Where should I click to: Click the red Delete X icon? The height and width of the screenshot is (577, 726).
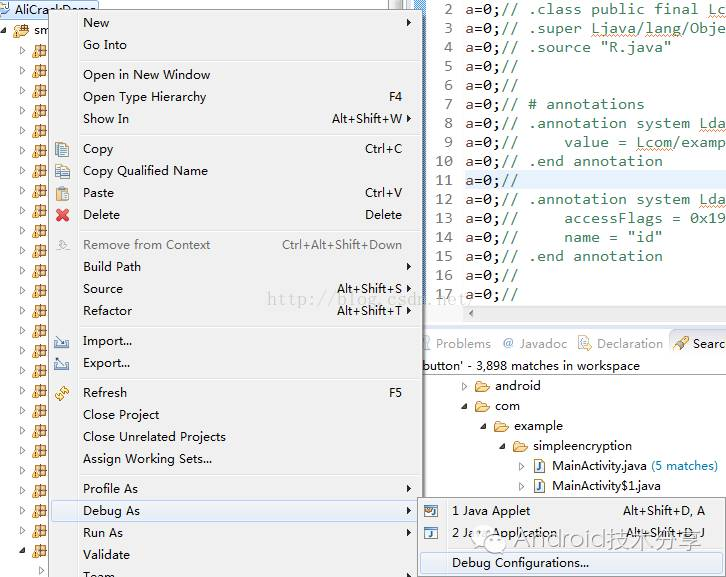[62, 215]
